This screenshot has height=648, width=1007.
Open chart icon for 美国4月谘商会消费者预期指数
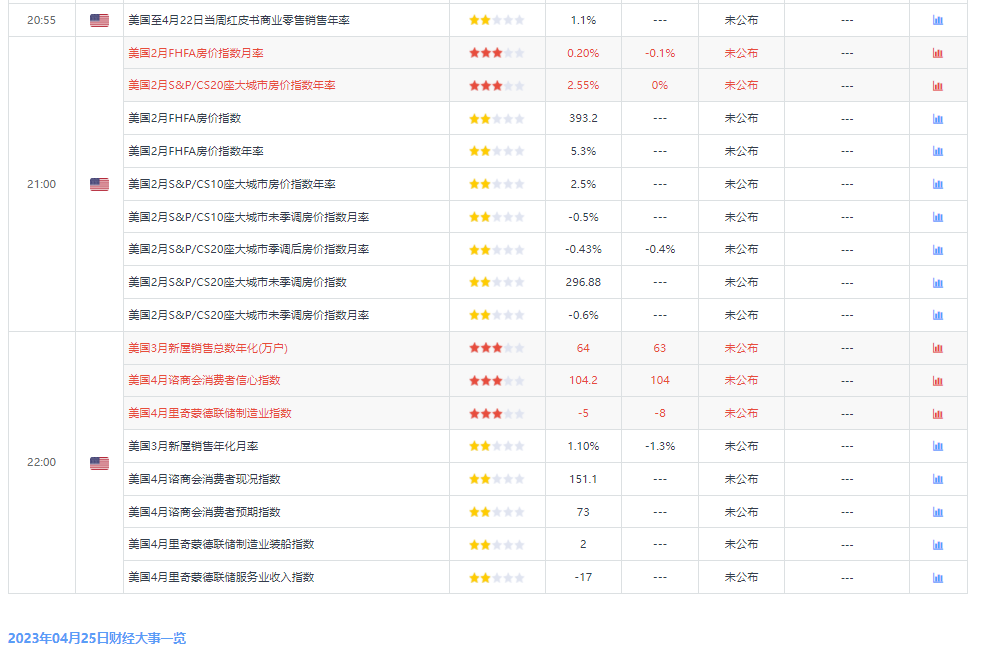click(938, 512)
